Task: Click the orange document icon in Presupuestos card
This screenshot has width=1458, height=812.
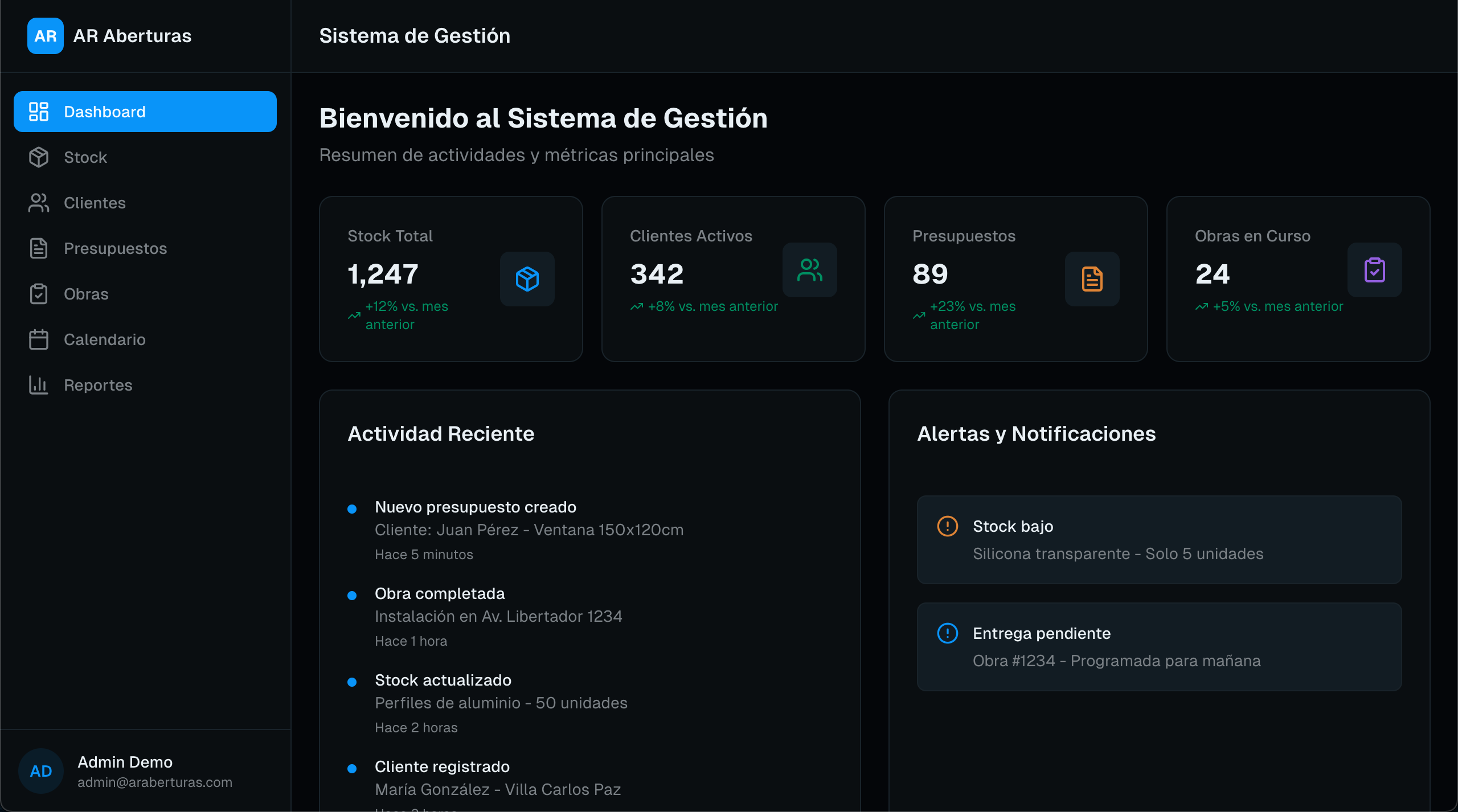Action: point(1092,279)
